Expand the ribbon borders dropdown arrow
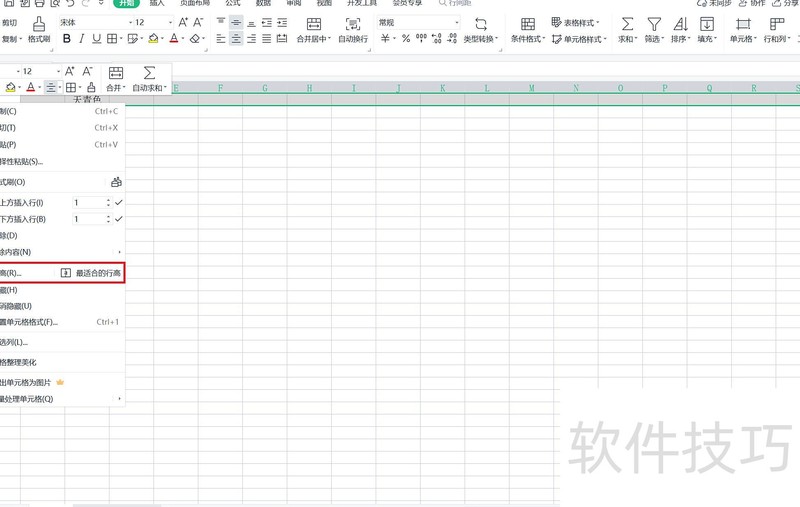 coord(120,39)
